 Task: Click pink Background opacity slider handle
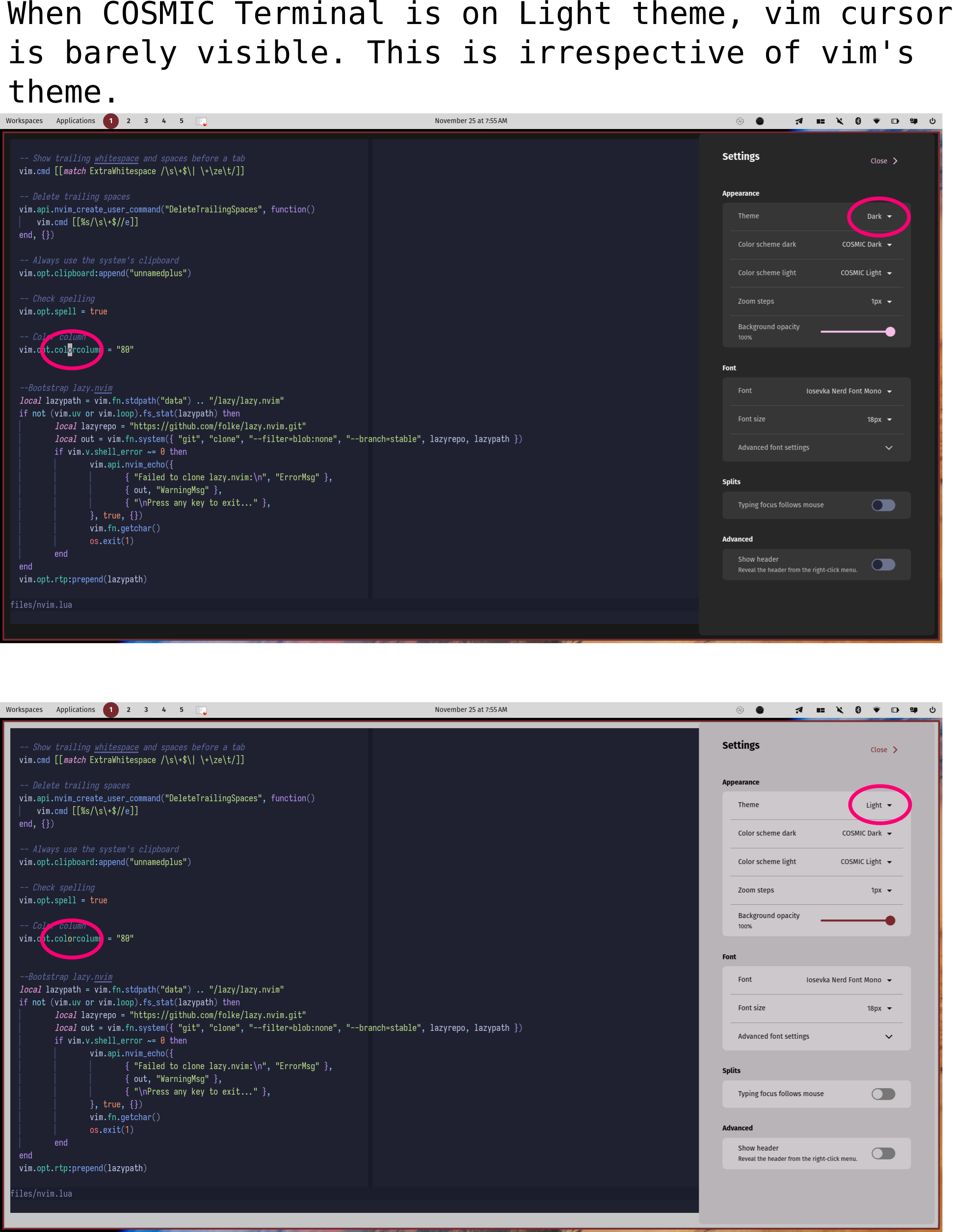coord(890,332)
